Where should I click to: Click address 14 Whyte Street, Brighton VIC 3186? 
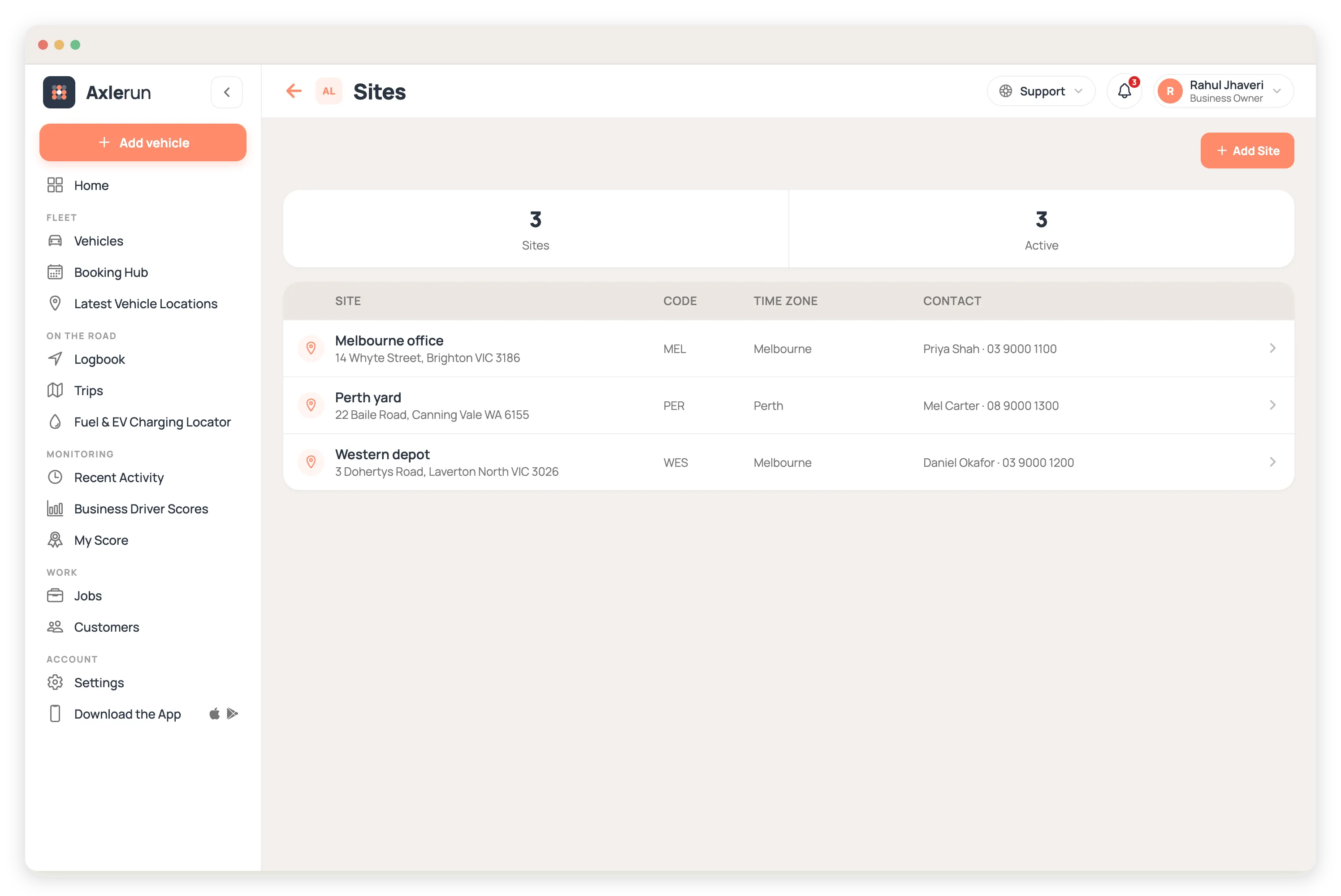[x=428, y=358]
